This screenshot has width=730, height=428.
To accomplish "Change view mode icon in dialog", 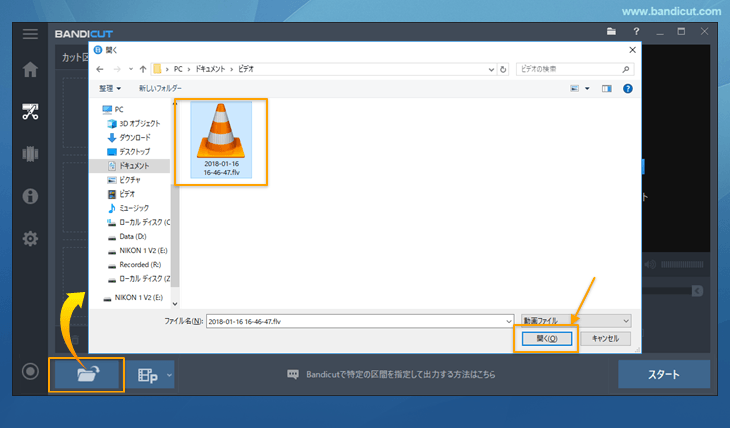I will (575, 88).
